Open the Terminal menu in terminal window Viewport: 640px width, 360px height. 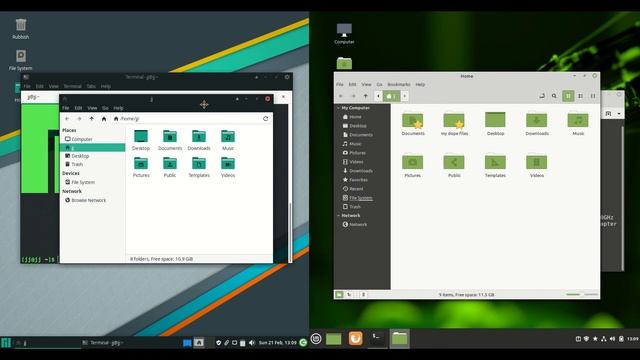click(72, 86)
